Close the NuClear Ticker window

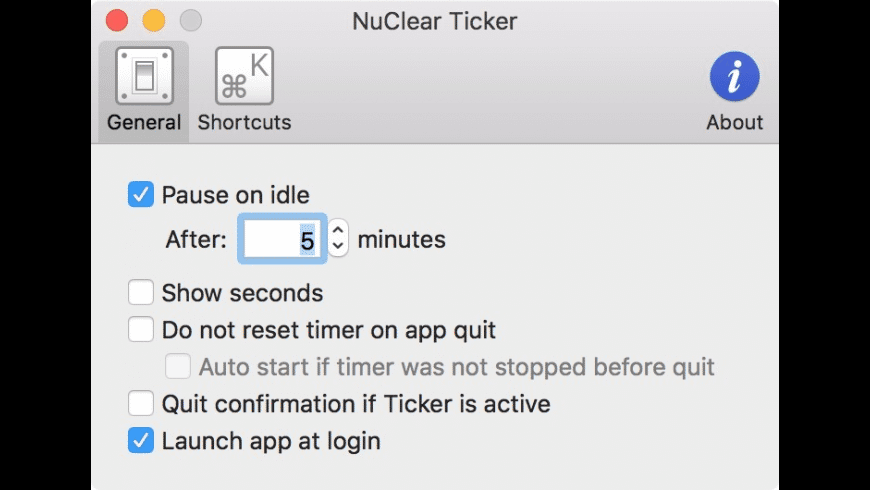[x=117, y=21]
